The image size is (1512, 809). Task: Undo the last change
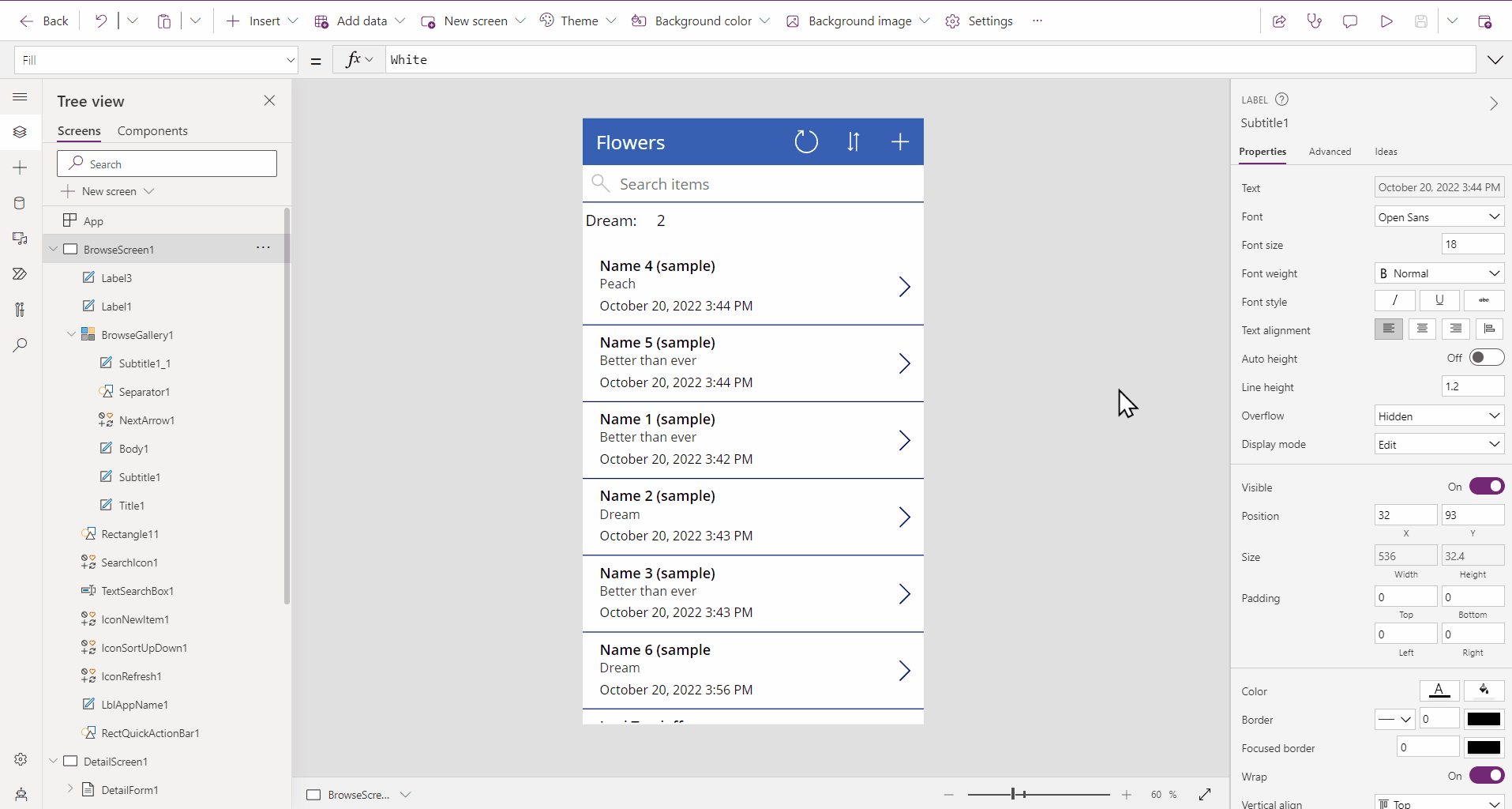[x=99, y=21]
